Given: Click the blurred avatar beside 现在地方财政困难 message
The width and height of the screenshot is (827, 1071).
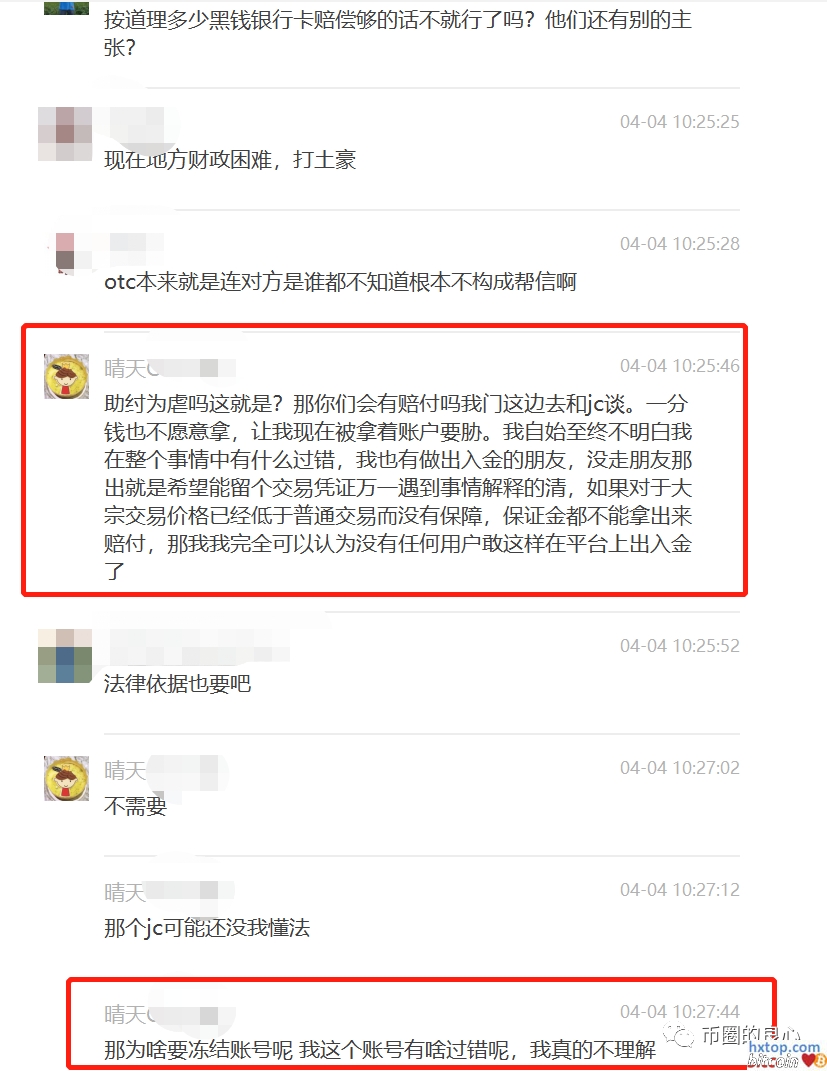Looking at the screenshot, I should 65,134.
